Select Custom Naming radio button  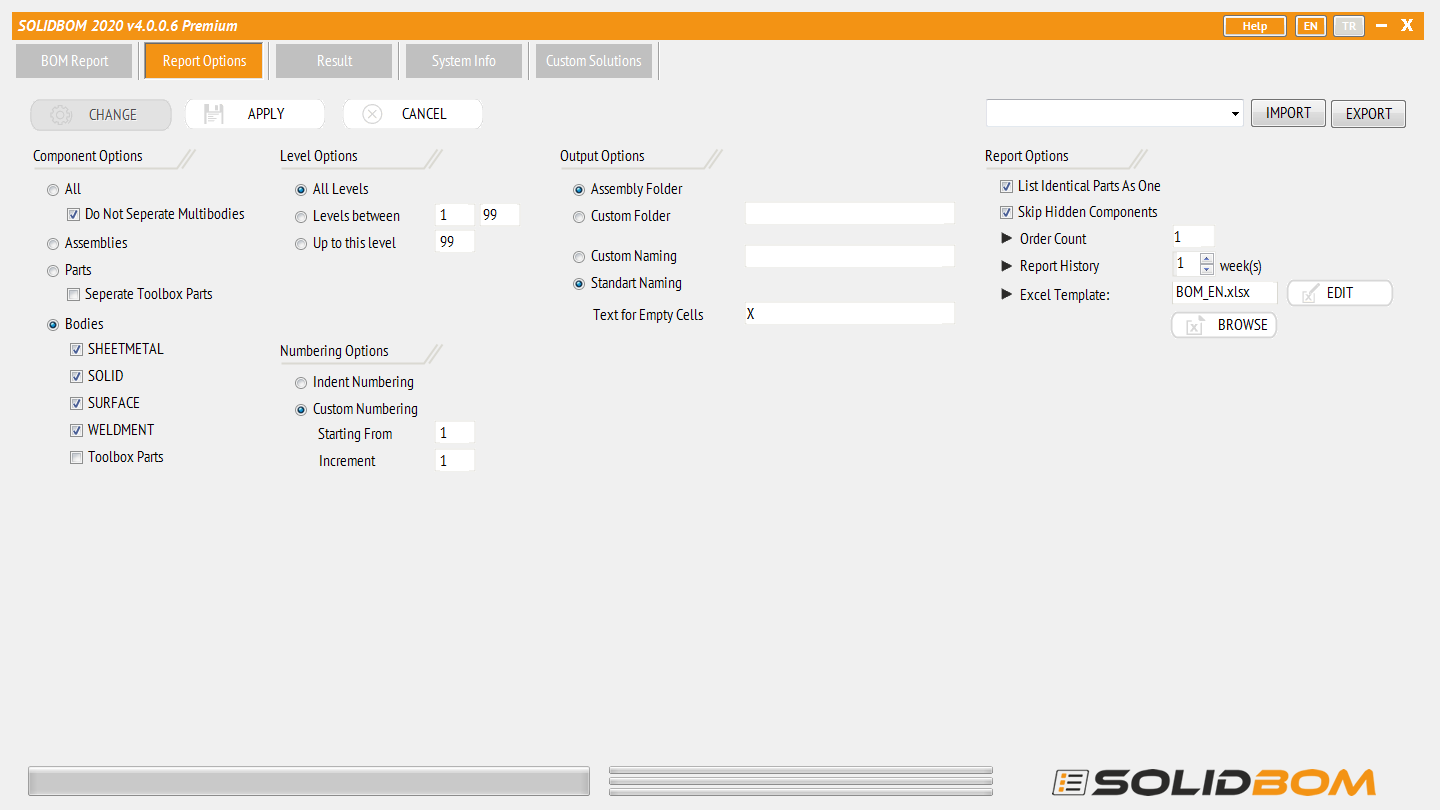pyautogui.click(x=579, y=256)
